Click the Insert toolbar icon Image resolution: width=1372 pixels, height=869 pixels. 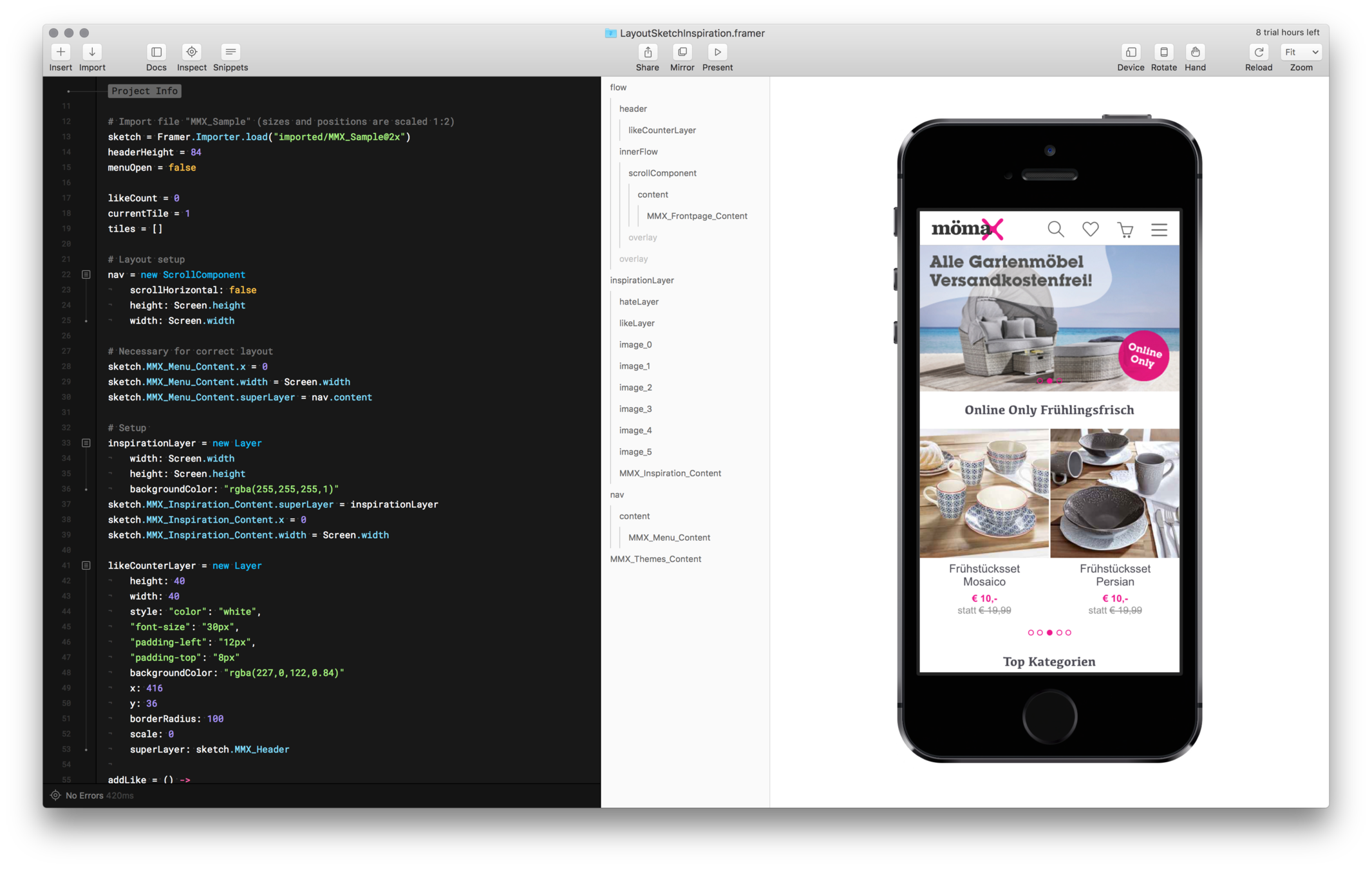61,52
